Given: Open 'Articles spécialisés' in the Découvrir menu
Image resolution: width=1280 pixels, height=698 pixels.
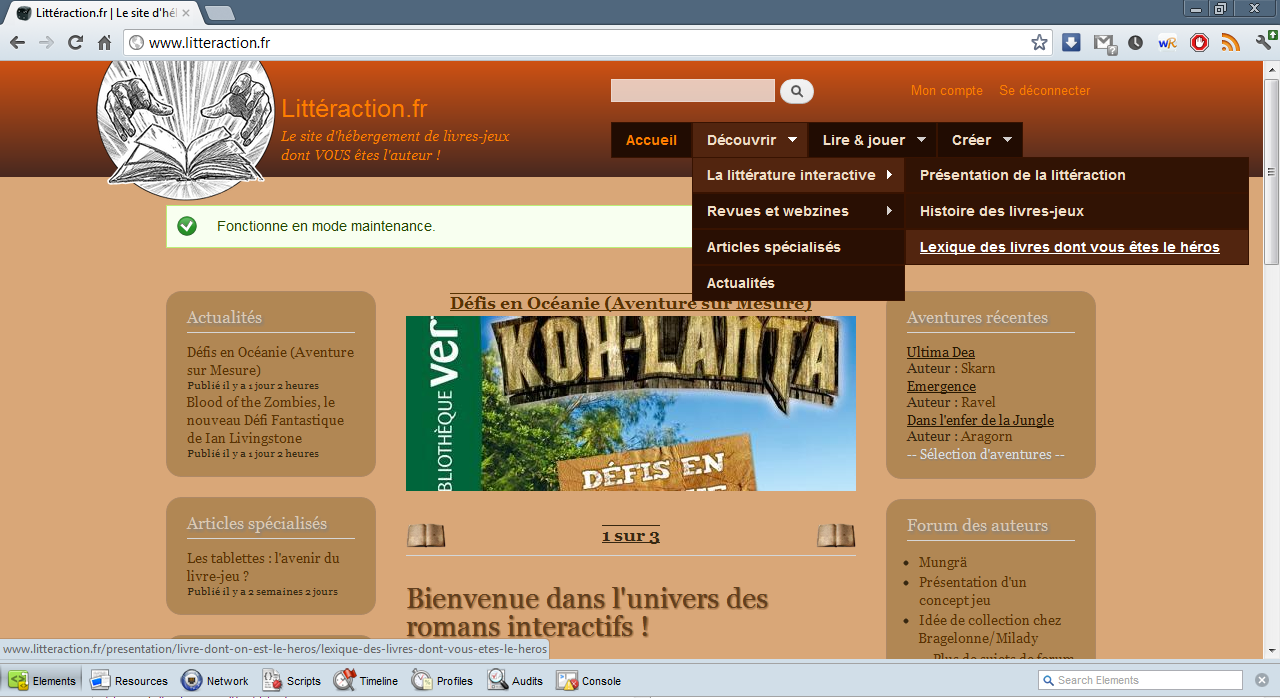Looking at the screenshot, I should click(x=798, y=247).
